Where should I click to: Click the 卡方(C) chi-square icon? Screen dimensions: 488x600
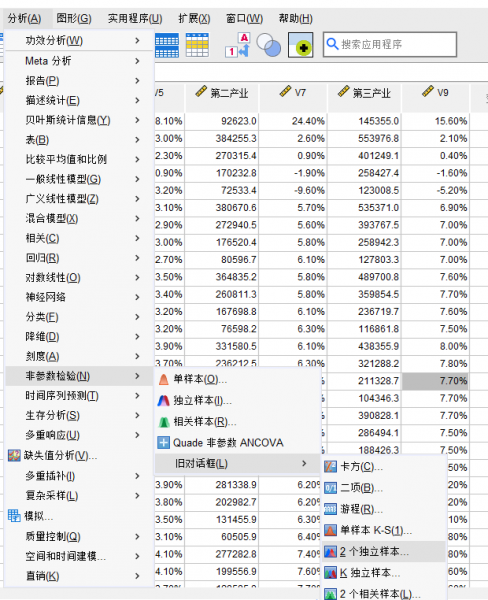click(330, 466)
